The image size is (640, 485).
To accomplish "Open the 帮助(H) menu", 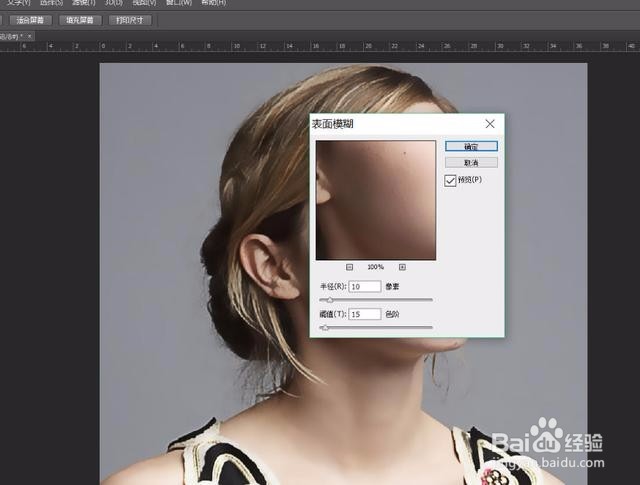I will click(x=213, y=2).
